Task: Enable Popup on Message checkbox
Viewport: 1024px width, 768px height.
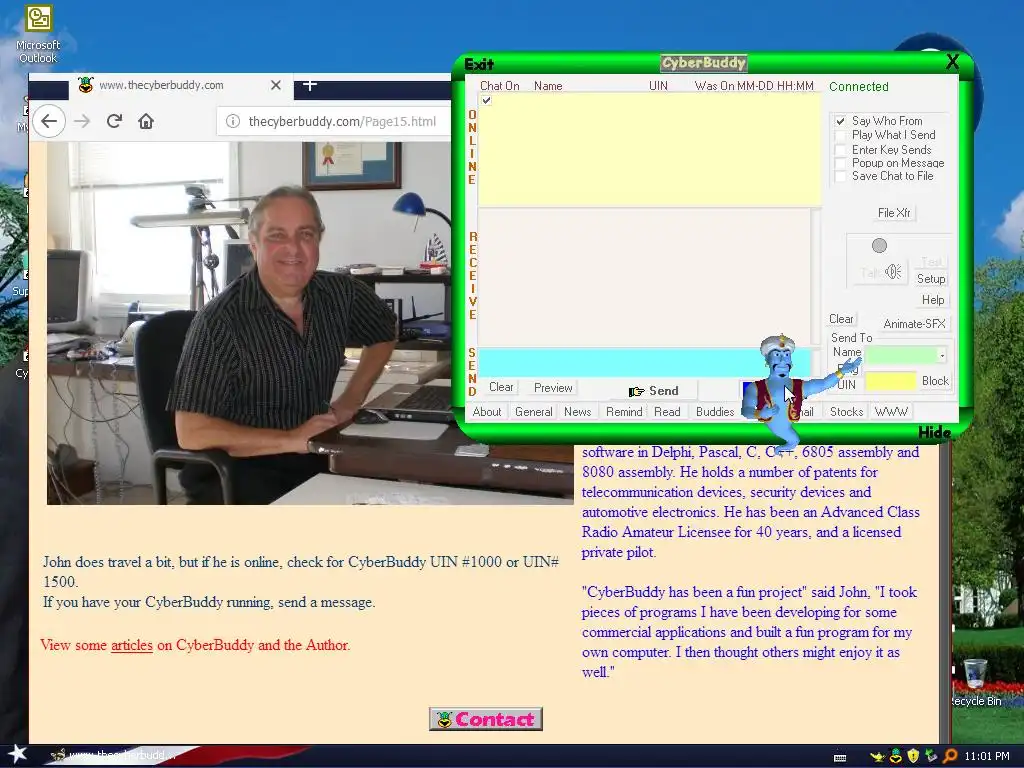Action: coord(840,163)
